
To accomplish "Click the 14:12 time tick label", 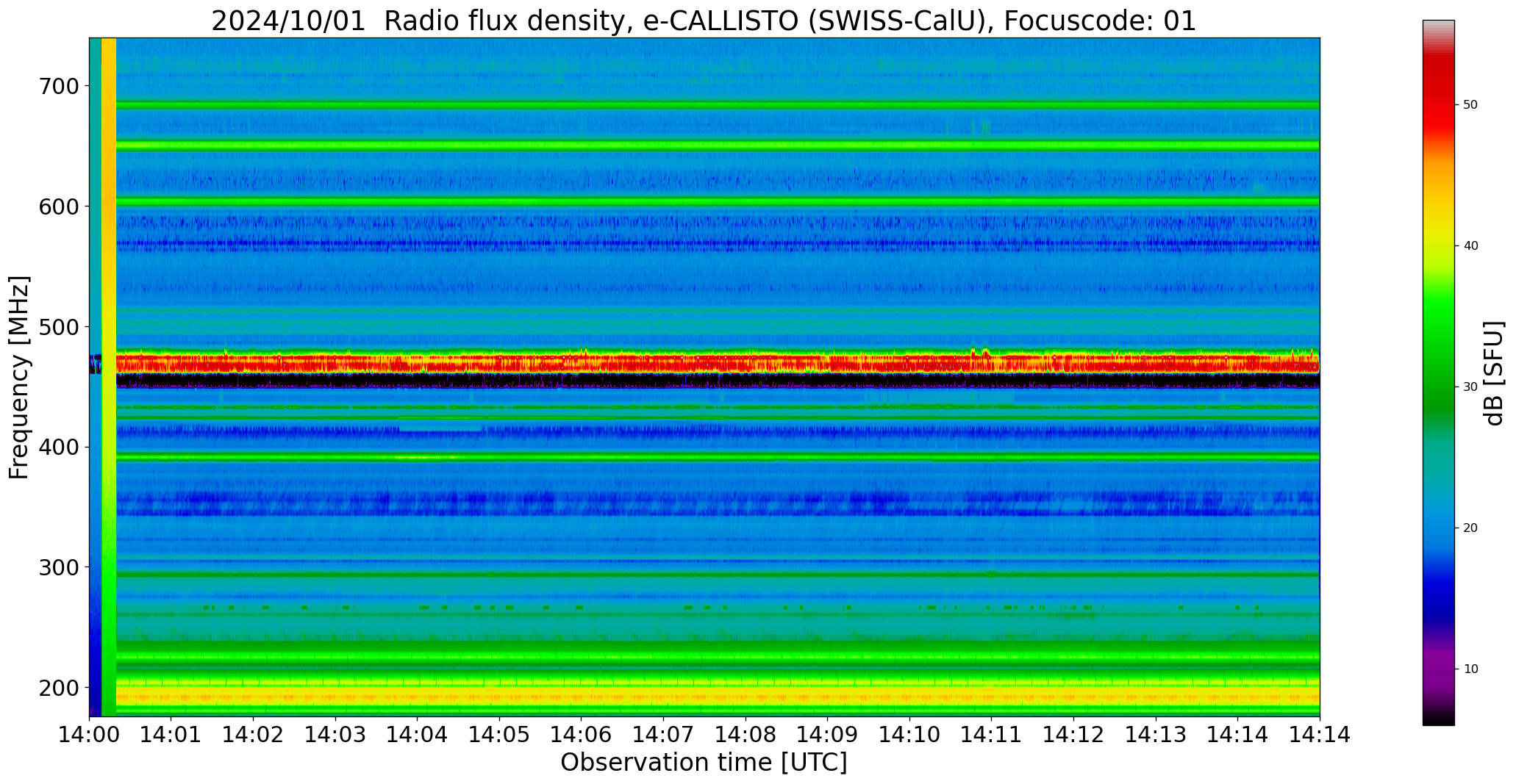I will 1074,735.
